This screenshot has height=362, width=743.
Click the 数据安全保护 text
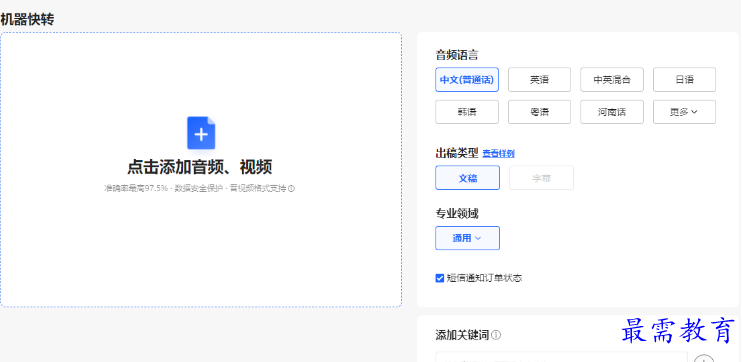pos(199,189)
